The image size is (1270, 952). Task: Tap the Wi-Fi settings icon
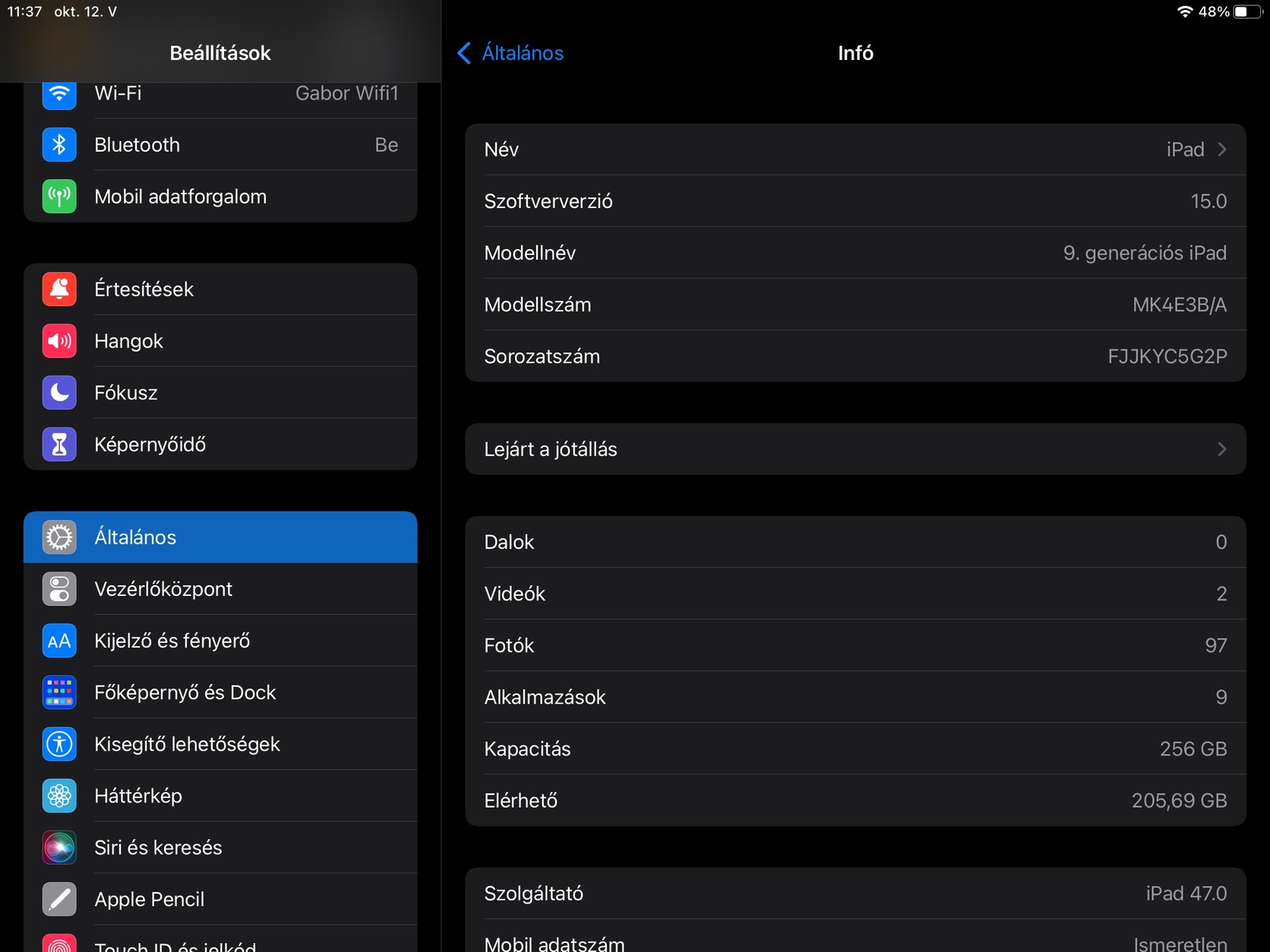(59, 94)
